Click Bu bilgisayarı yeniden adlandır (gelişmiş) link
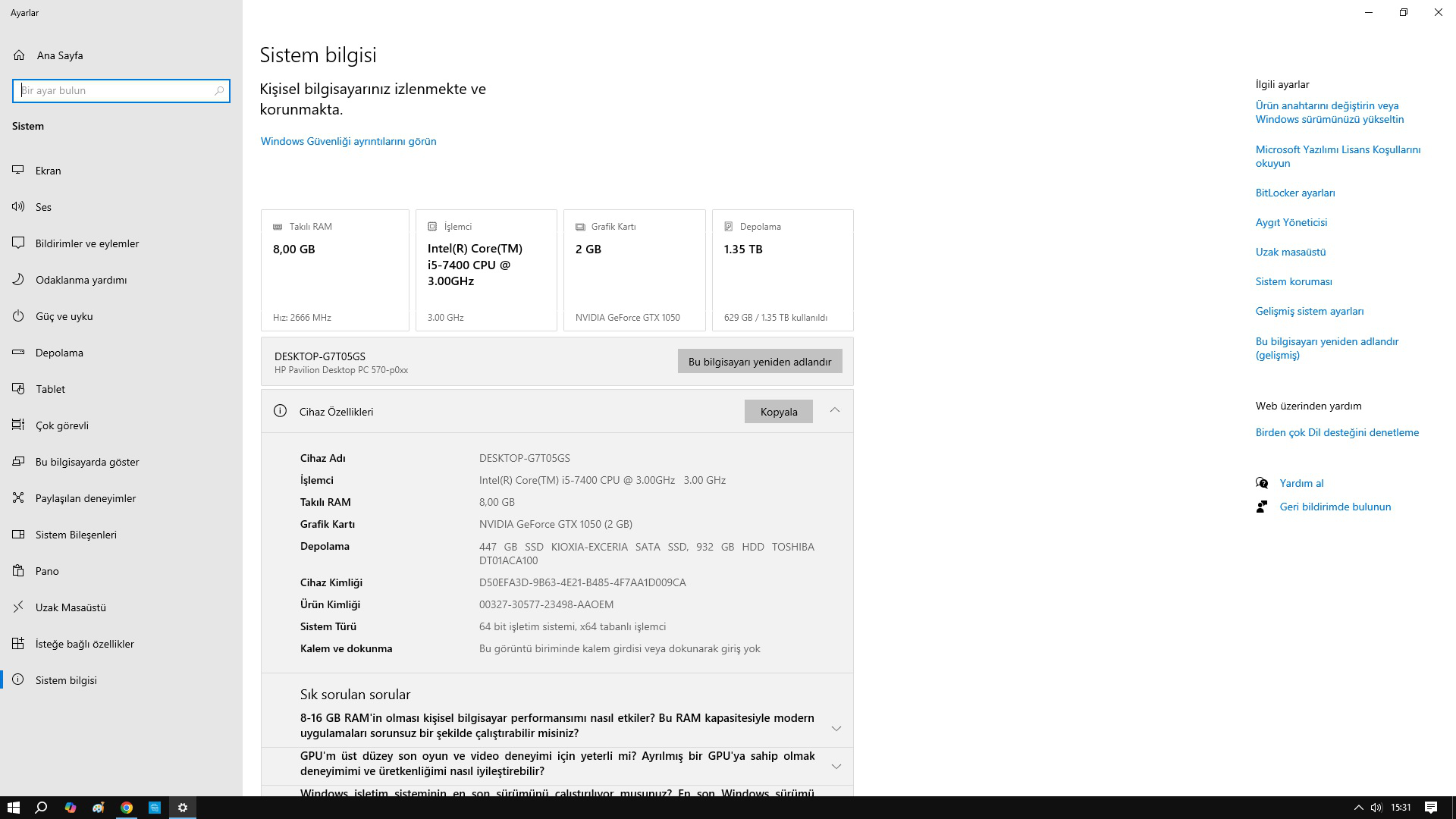This screenshot has width=1456, height=819. point(1326,348)
